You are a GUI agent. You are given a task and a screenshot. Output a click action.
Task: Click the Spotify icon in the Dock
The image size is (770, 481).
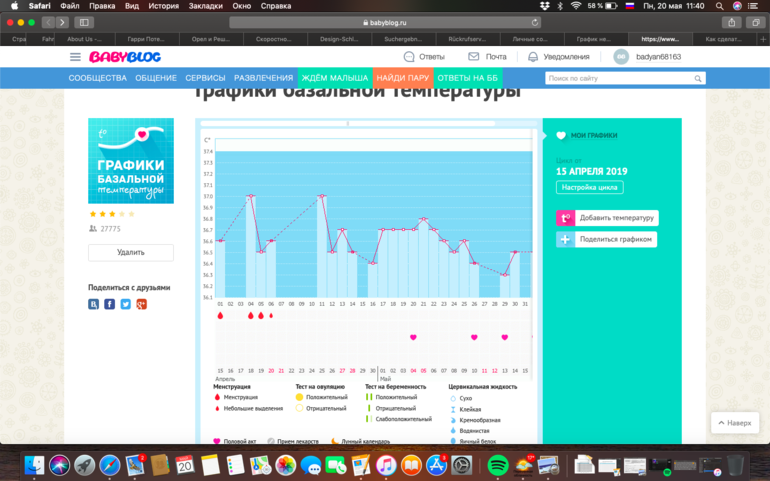click(497, 465)
